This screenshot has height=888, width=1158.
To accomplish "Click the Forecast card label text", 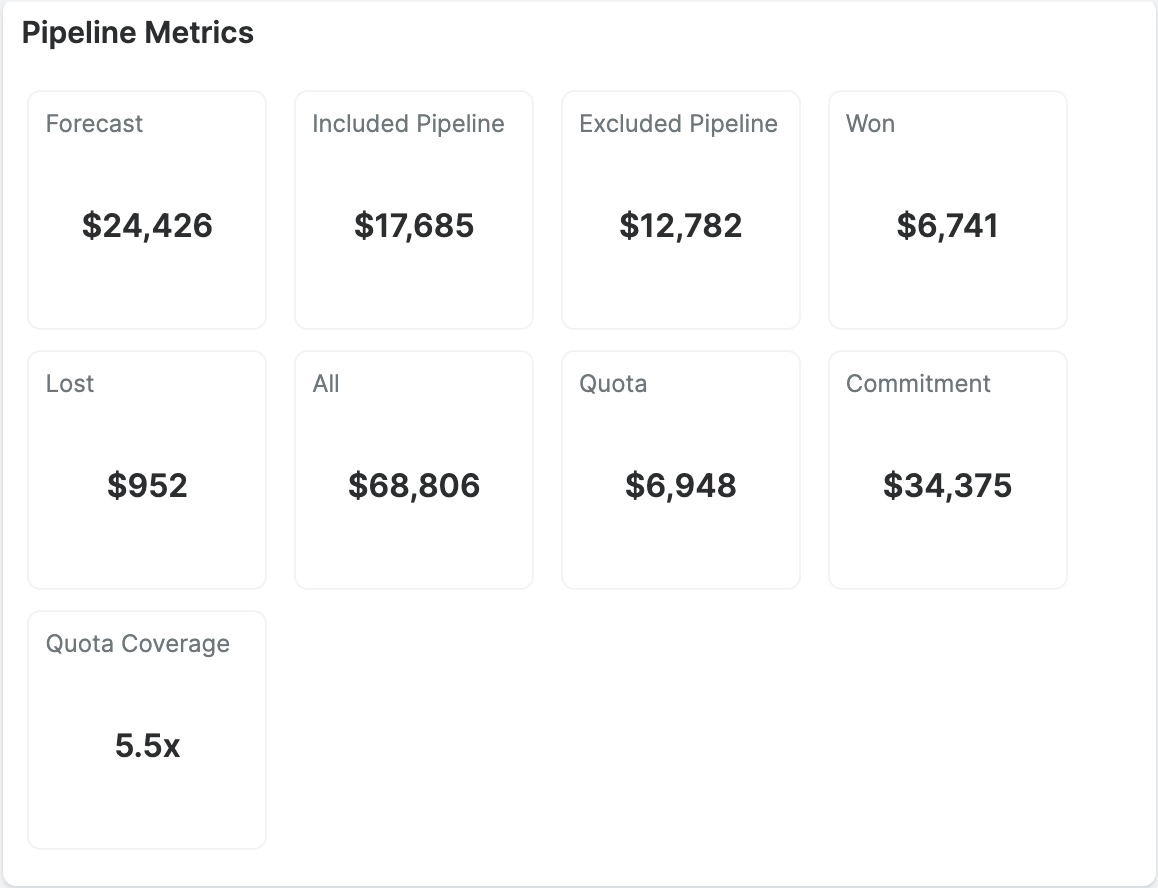I will click(94, 124).
